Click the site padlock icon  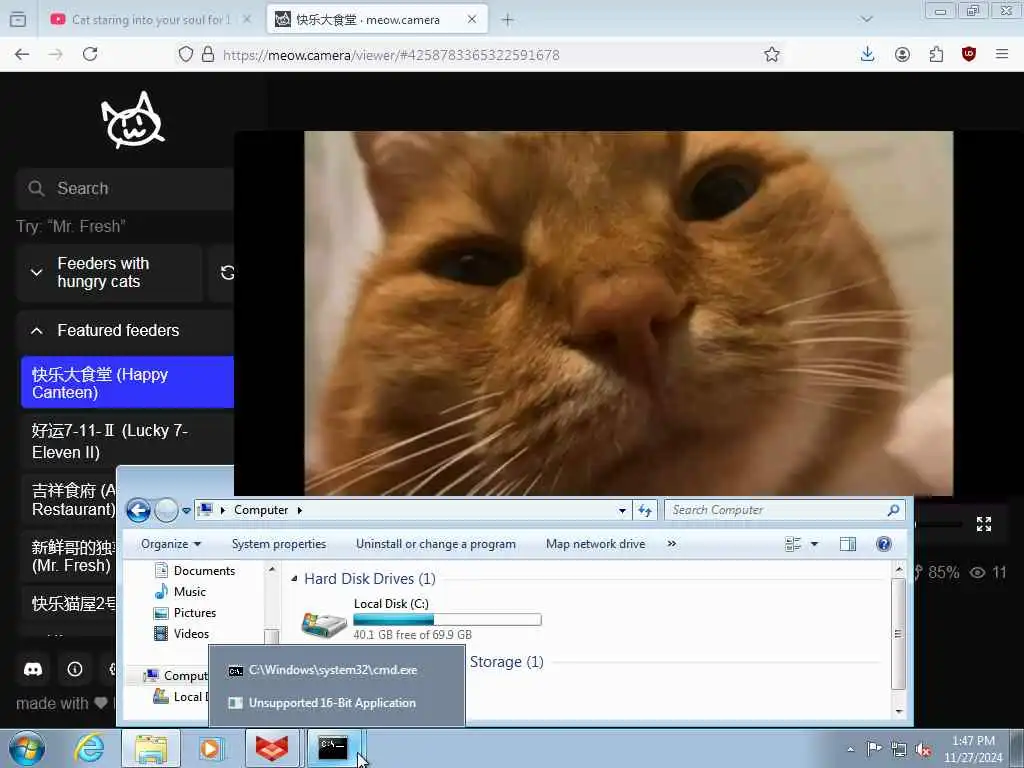[x=208, y=55]
